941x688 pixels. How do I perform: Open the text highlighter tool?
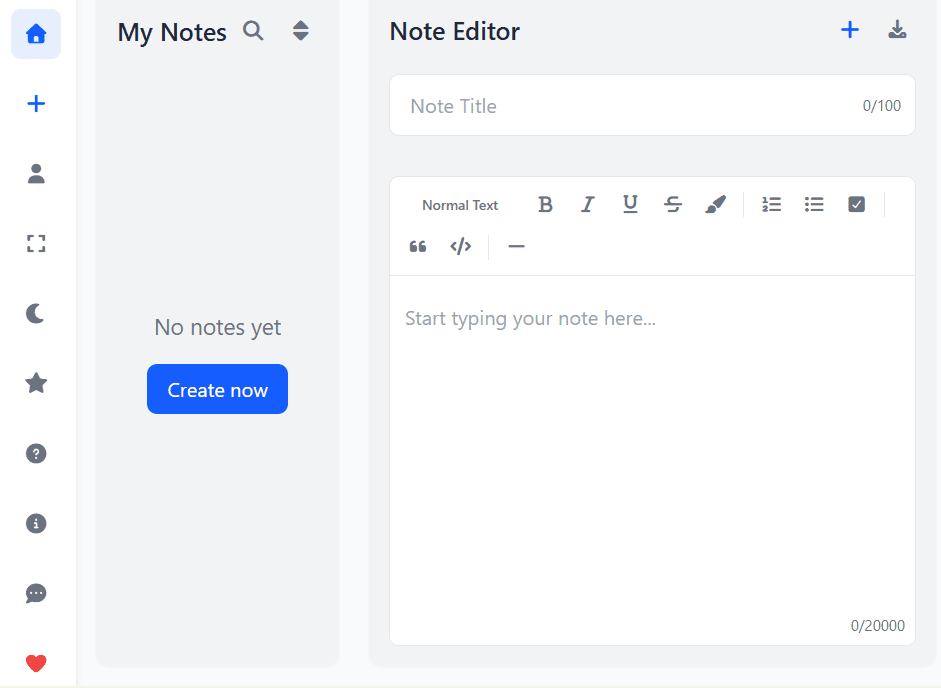715,204
